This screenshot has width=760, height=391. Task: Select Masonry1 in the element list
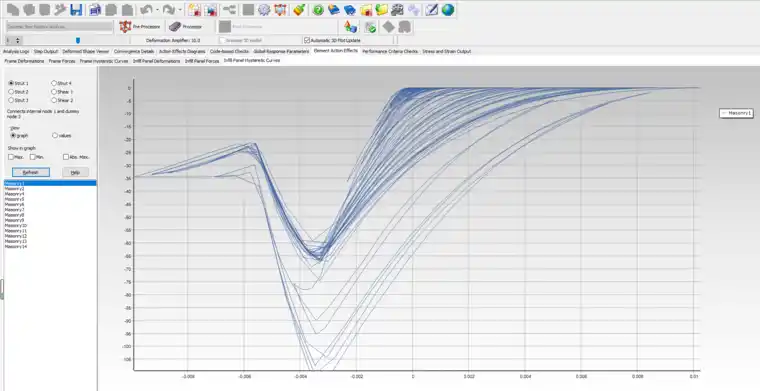click(50, 183)
